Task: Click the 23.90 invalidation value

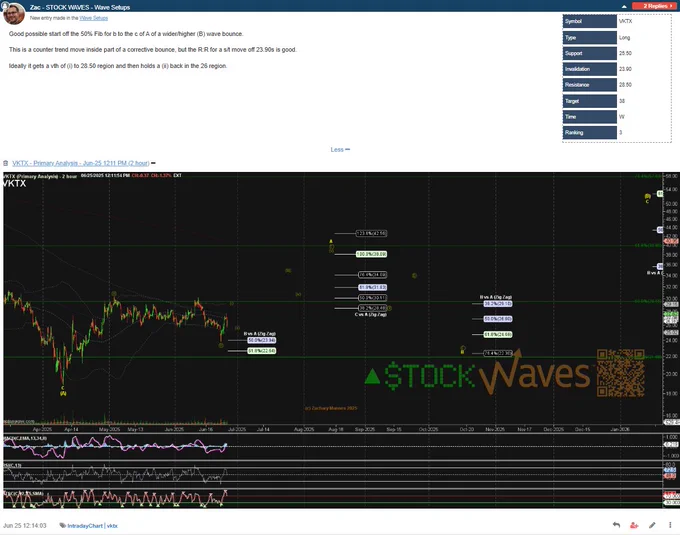Action: (x=625, y=69)
